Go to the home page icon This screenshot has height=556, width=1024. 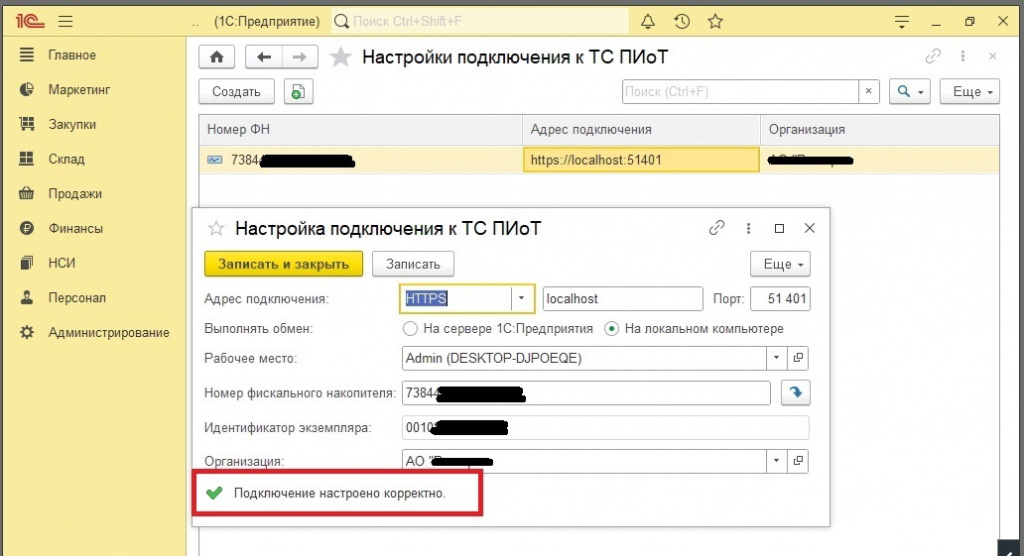point(217,57)
